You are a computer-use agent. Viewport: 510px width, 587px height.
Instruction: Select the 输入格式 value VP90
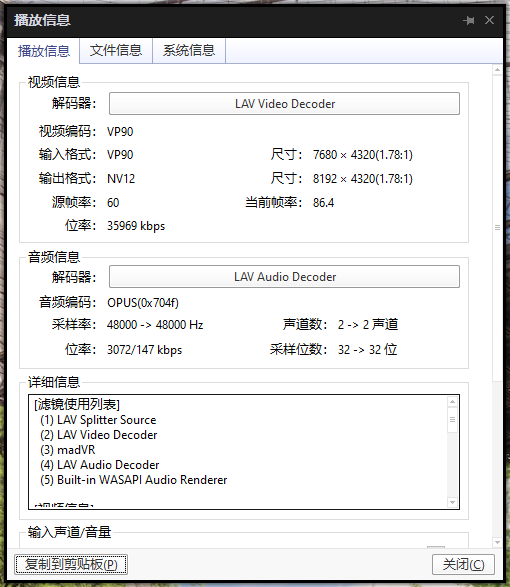[120, 155]
